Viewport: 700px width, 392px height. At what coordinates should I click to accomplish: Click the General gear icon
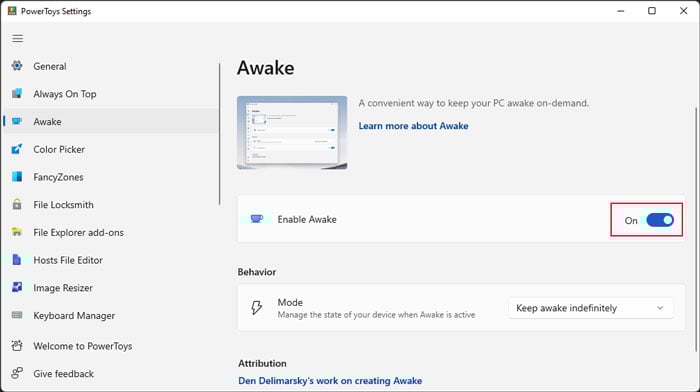click(x=17, y=66)
